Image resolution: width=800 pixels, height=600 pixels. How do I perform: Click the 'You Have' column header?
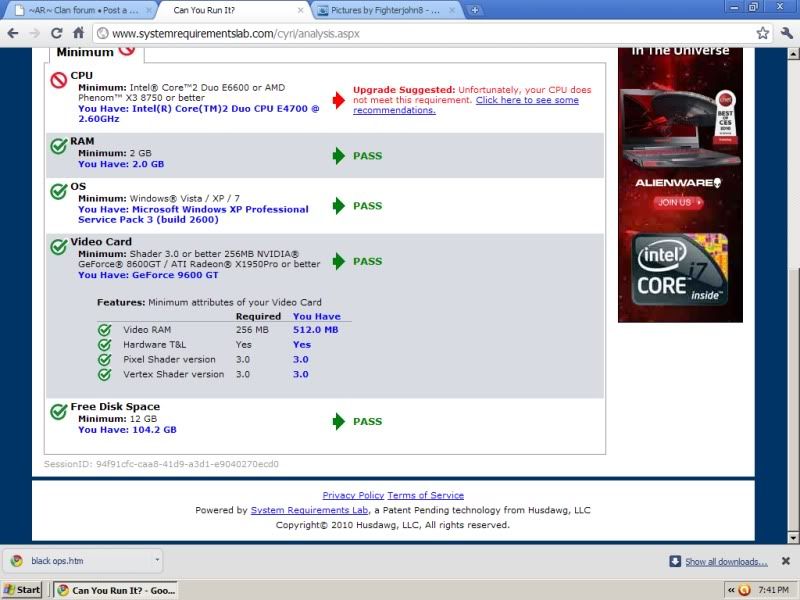pos(316,316)
